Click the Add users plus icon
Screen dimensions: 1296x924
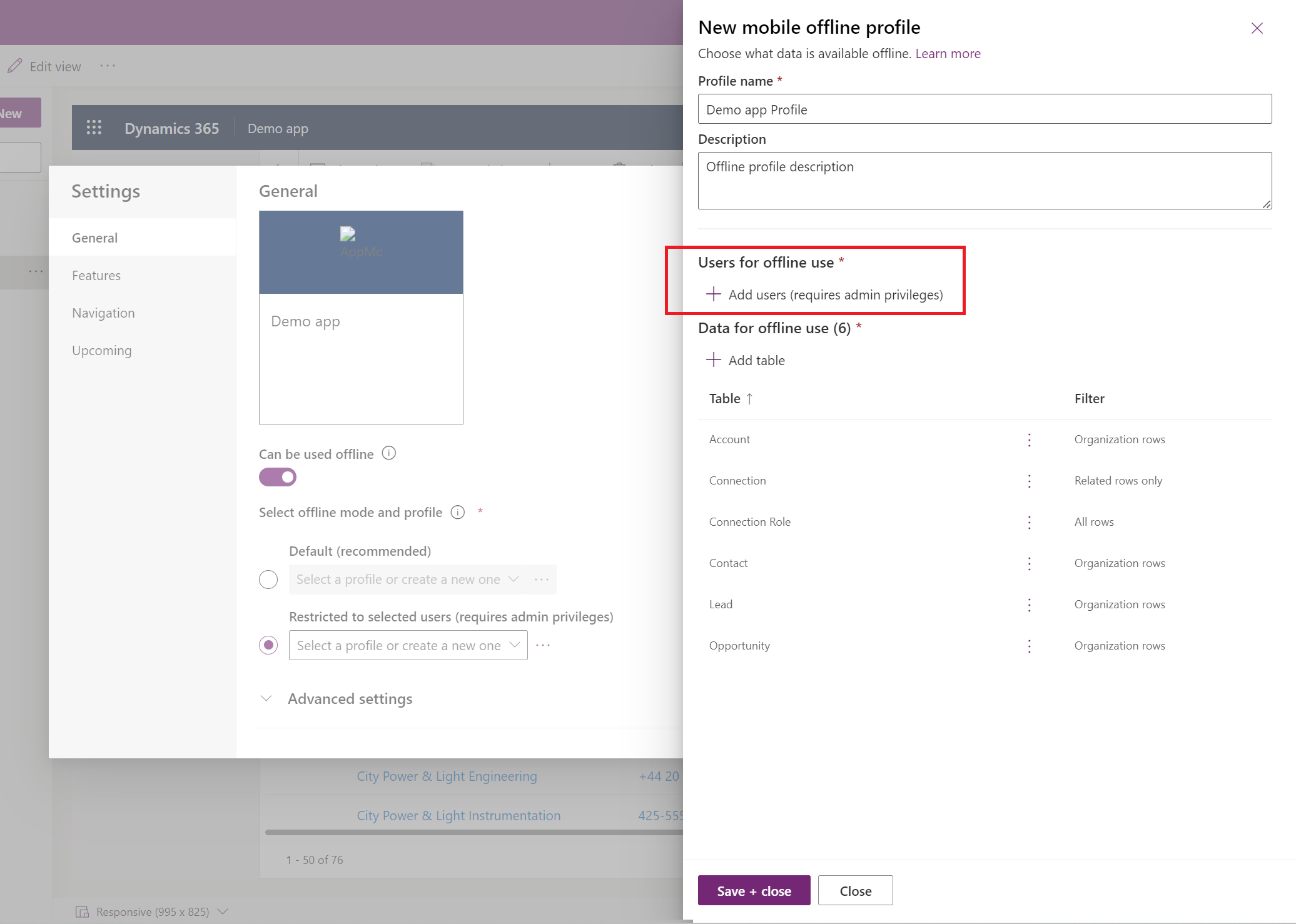(x=714, y=294)
